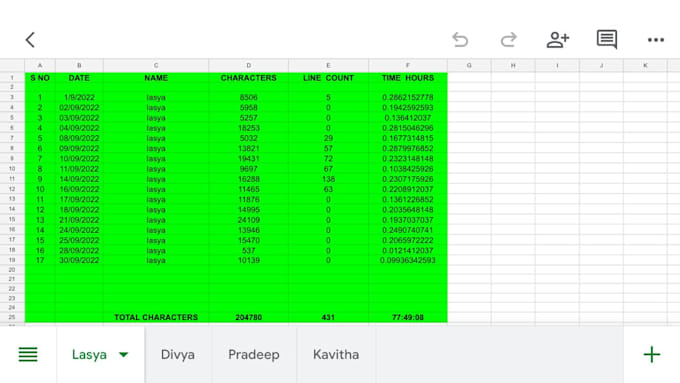Expand the Lasya tab dropdown arrow
The image size is (680, 383).
coord(124,355)
